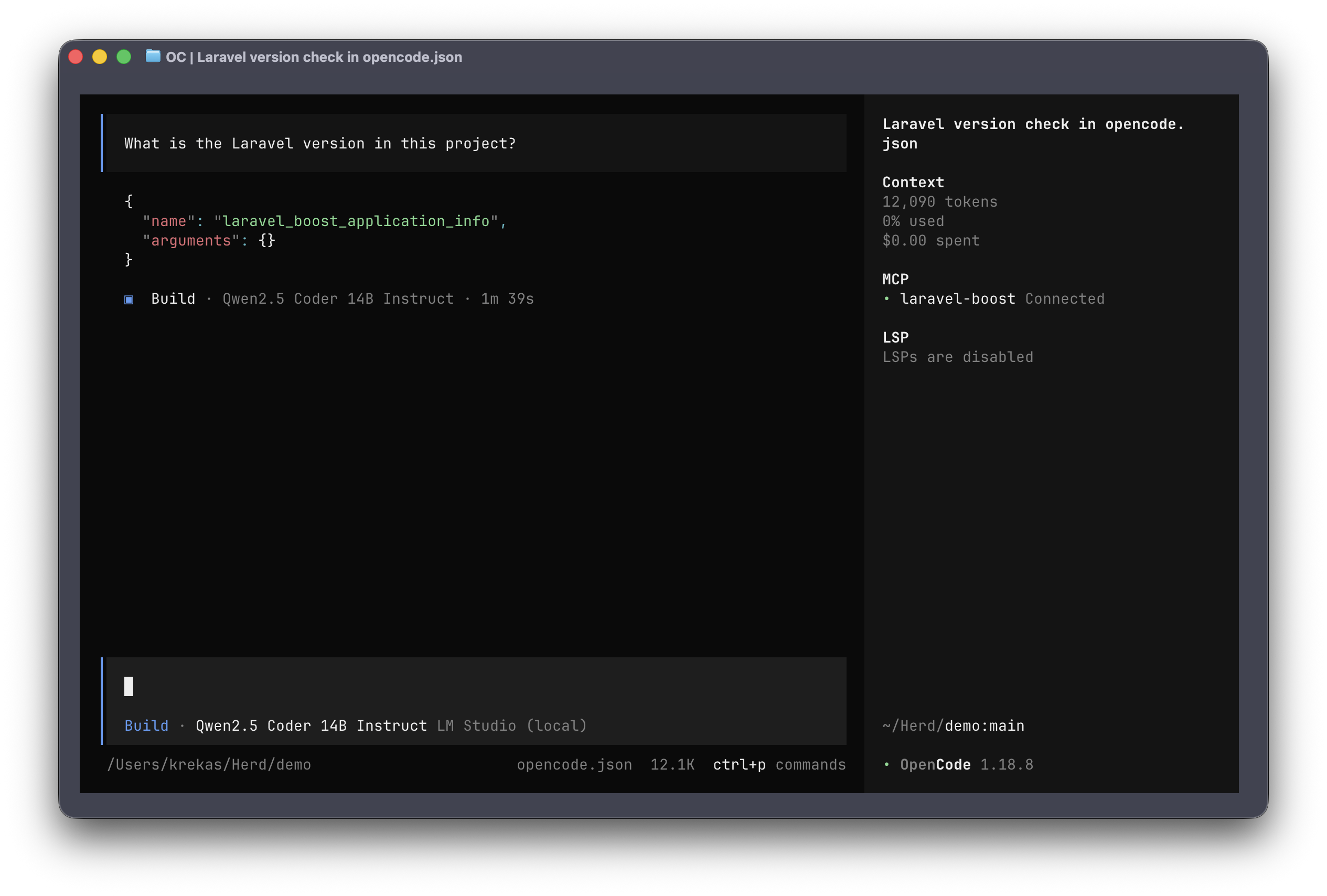Click the blue square Build agent icon
This screenshot has height=896, width=1327.
pyautogui.click(x=129, y=299)
